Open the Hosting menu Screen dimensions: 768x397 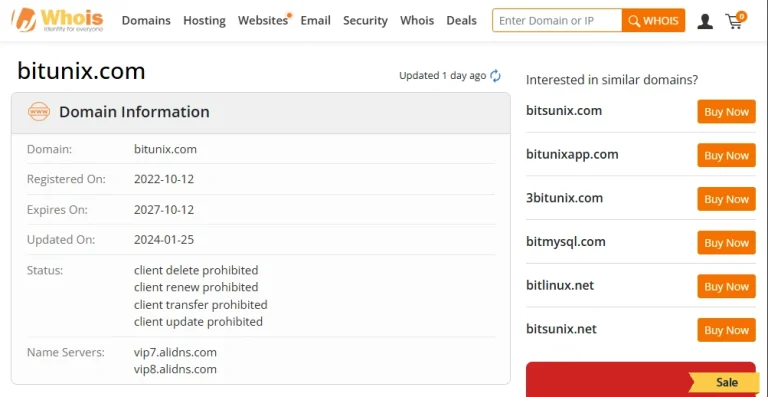204,21
